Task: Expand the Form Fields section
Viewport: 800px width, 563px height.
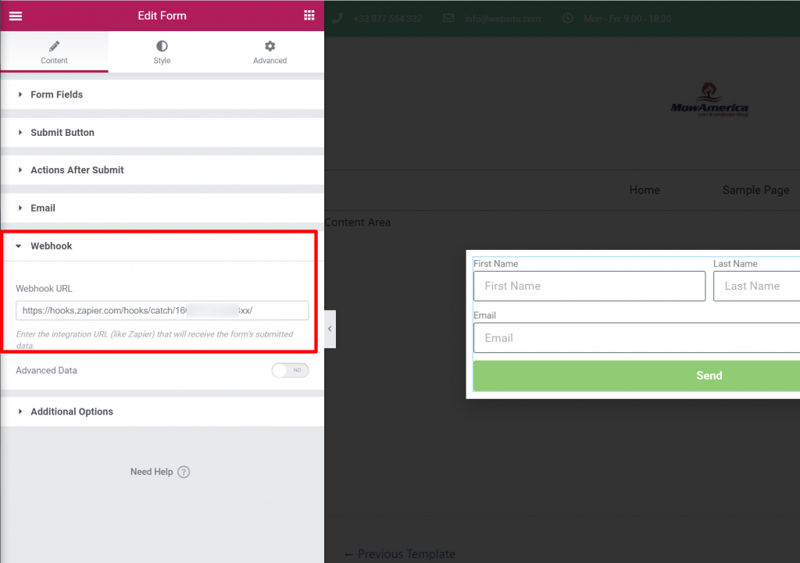Action: coord(162,94)
